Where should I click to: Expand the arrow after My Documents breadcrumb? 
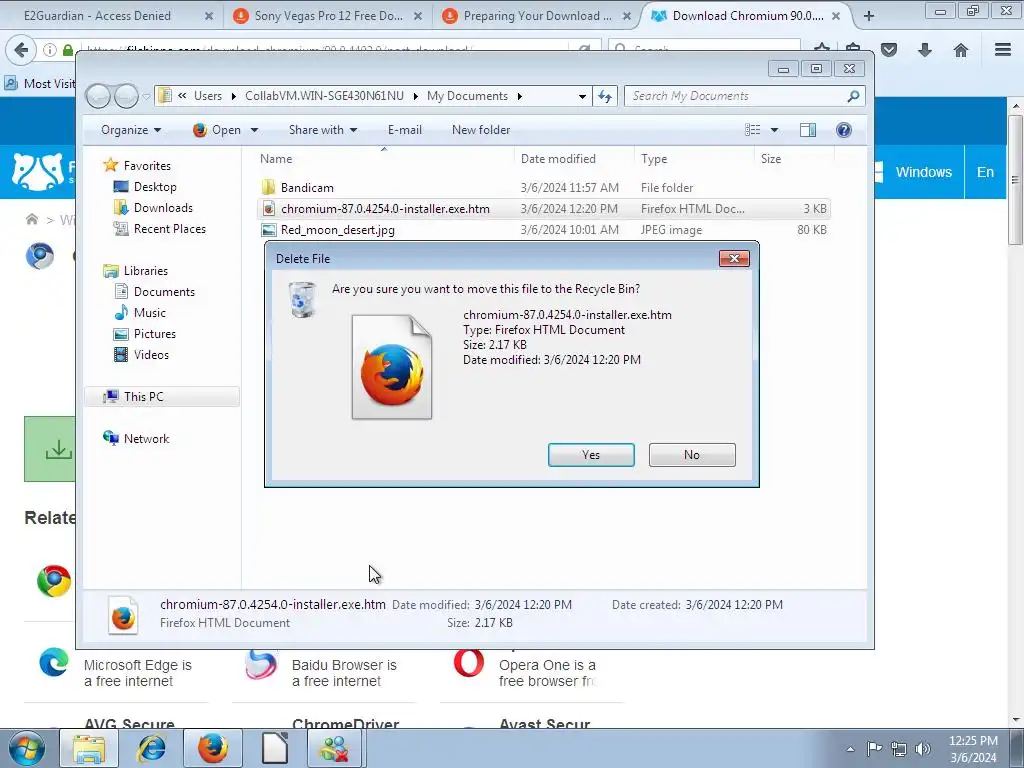(x=520, y=97)
